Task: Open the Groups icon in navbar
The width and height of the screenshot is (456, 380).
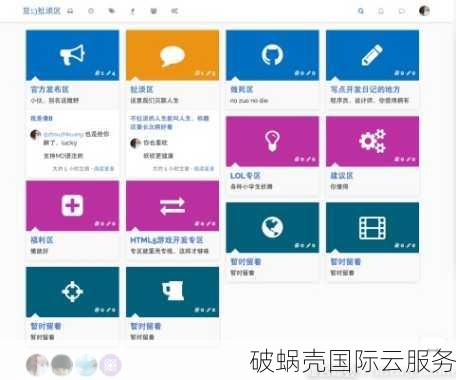Action: [174, 11]
